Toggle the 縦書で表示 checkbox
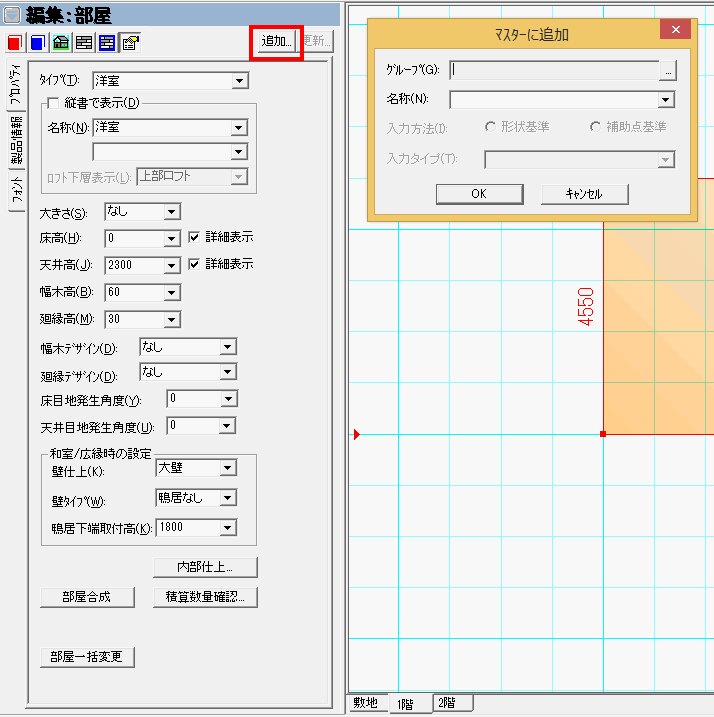714x717 pixels. click(54, 103)
